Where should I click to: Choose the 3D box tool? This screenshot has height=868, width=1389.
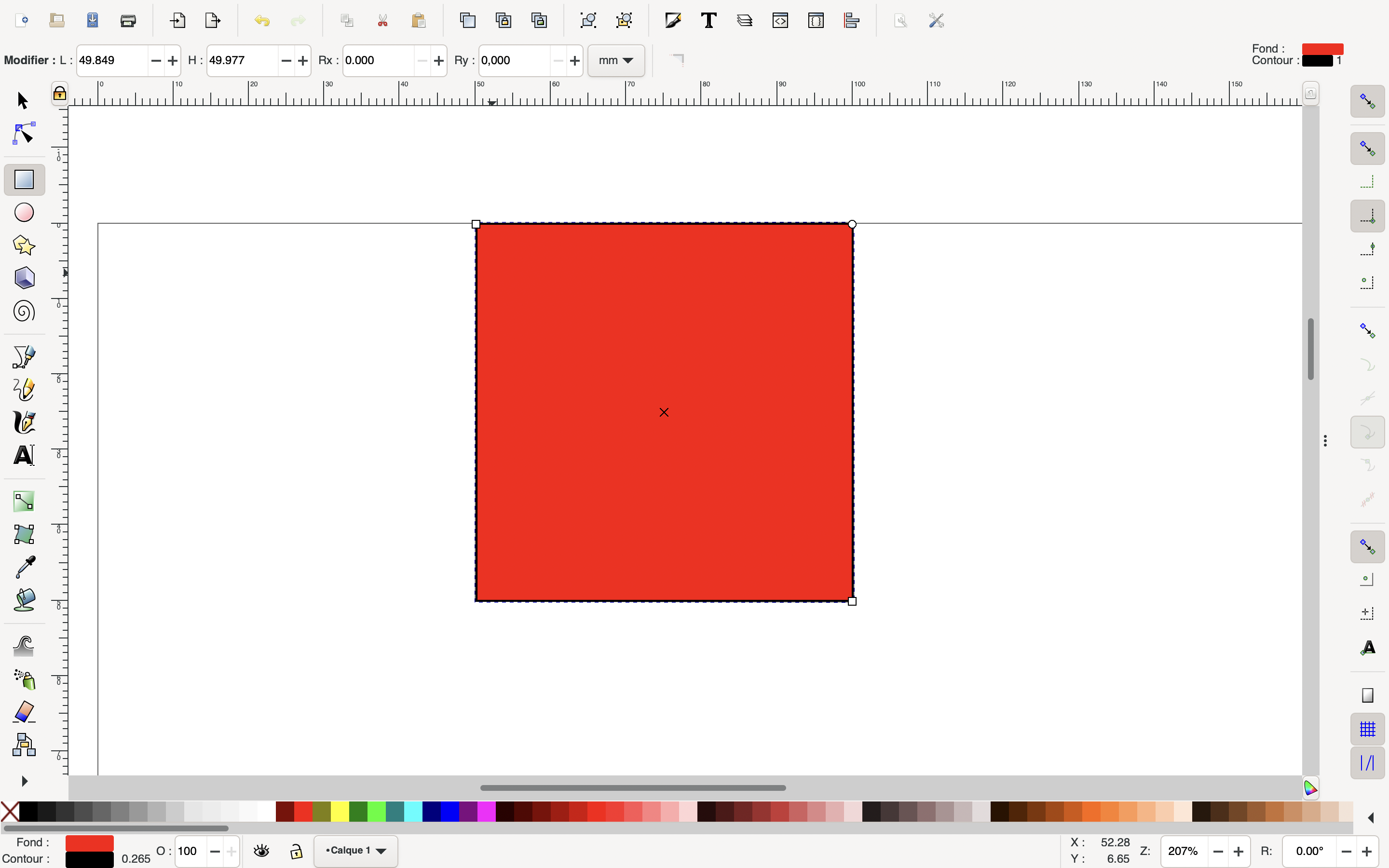tap(24, 278)
